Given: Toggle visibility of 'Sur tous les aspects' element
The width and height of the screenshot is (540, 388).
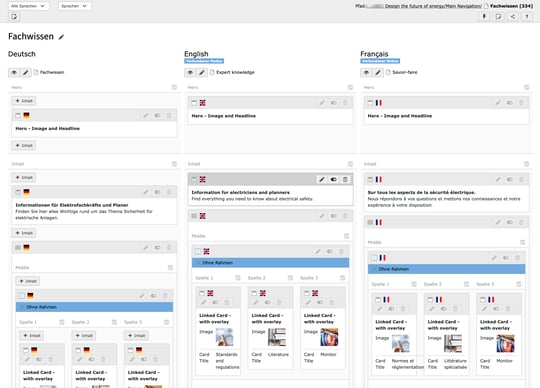Looking at the screenshot, I should click(x=510, y=179).
